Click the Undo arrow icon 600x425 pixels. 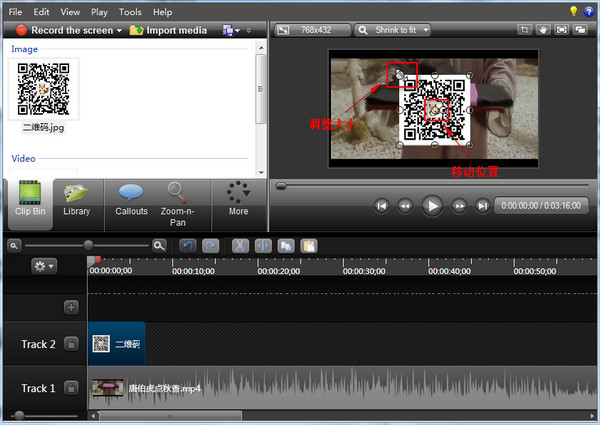point(188,246)
